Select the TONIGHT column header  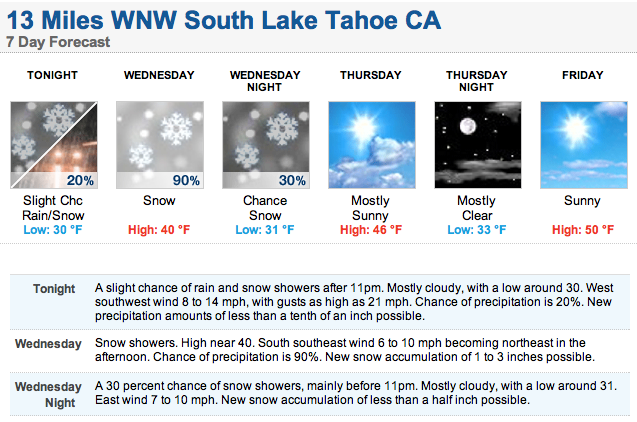(x=52, y=75)
